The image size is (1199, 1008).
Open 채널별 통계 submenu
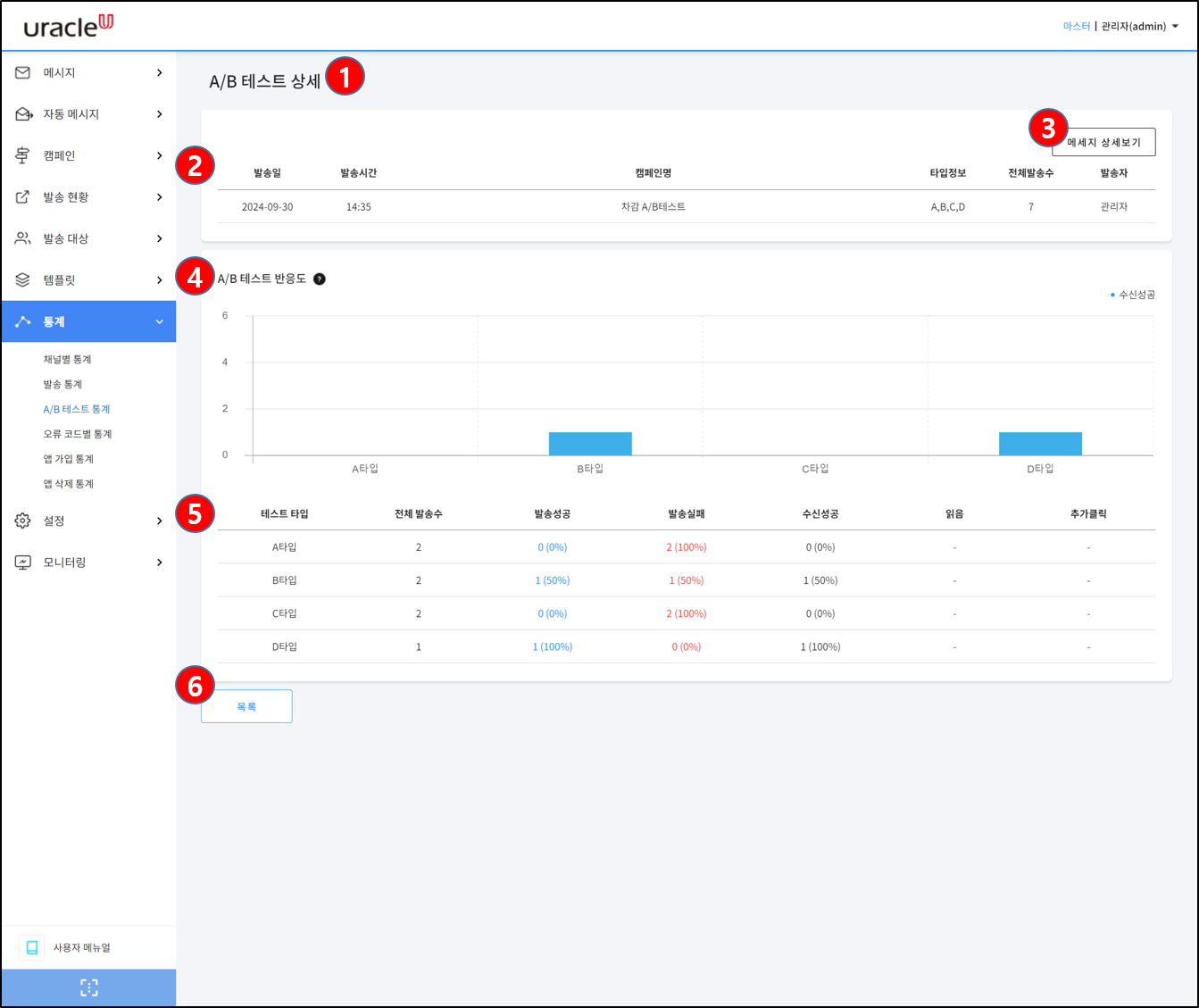pyautogui.click(x=68, y=359)
